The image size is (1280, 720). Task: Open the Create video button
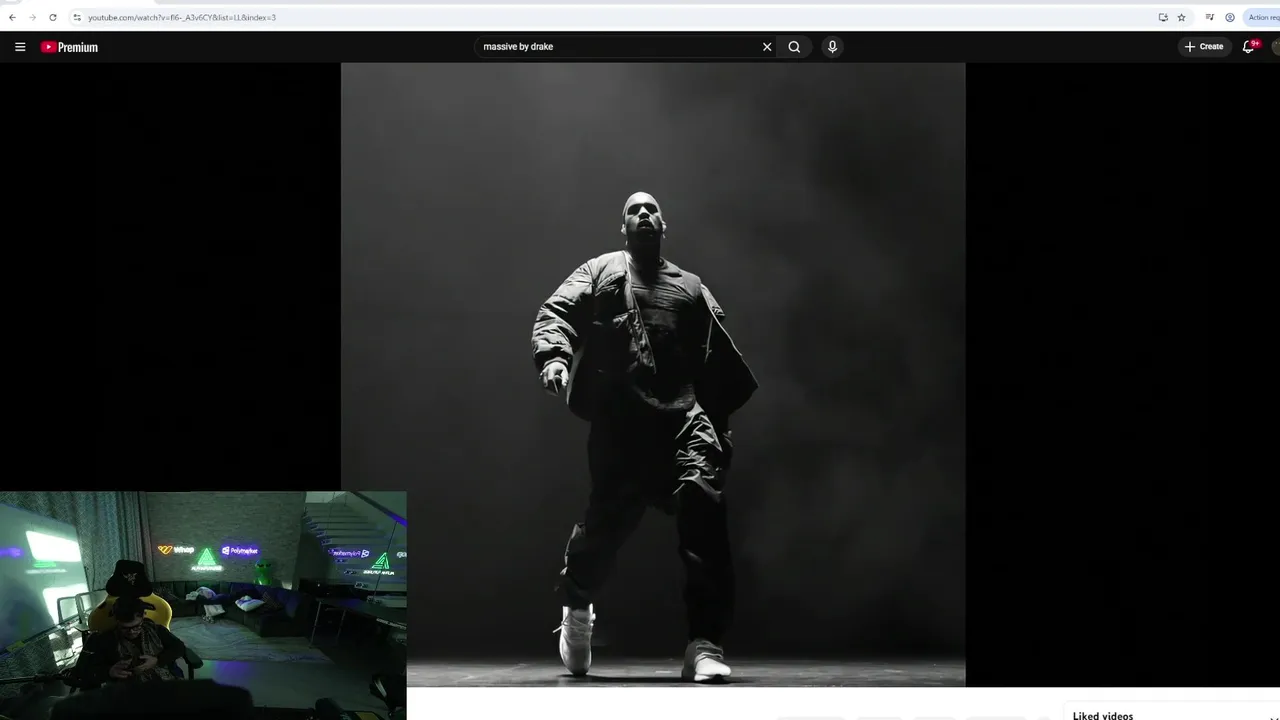[1204, 47]
